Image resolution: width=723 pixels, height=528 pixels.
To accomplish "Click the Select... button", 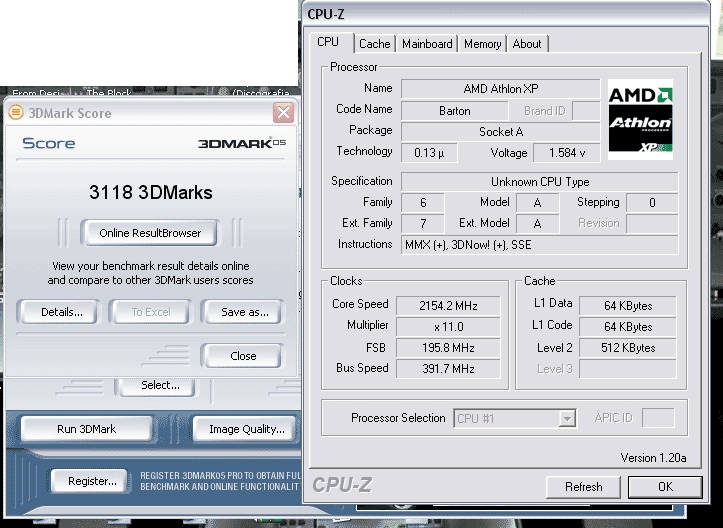I will click(160, 385).
